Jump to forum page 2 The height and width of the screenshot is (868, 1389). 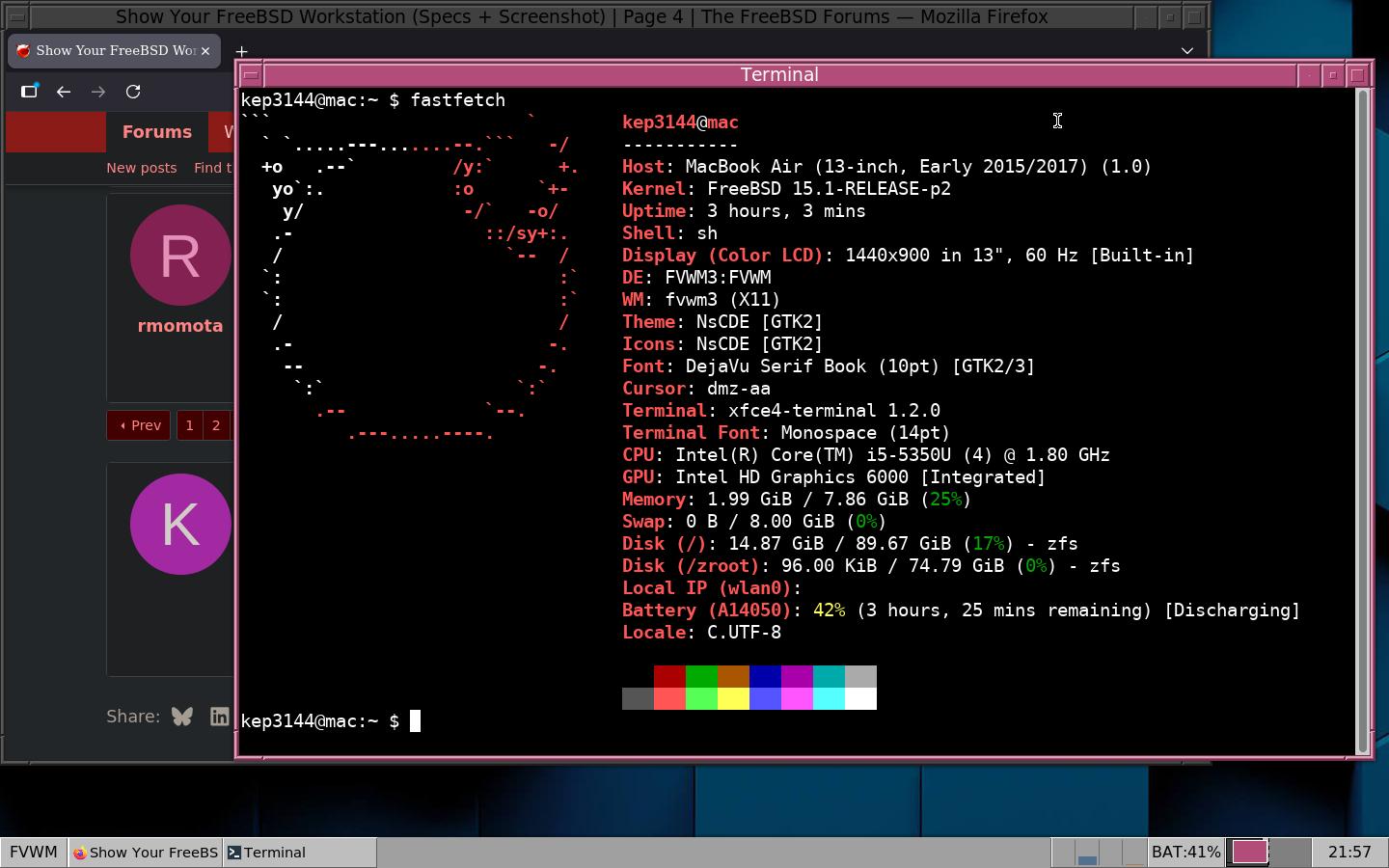(x=216, y=425)
